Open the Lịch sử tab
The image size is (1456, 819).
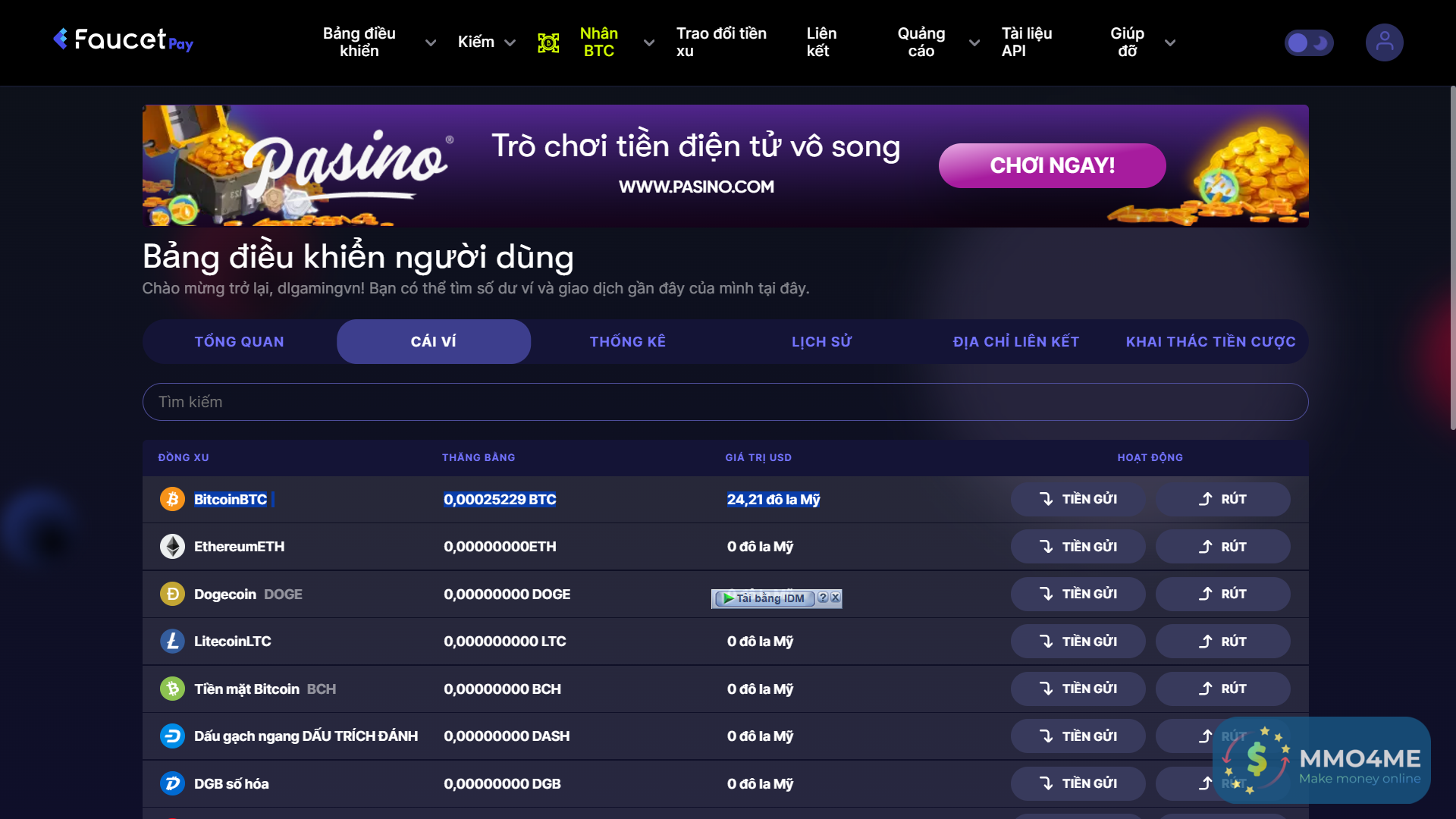821,341
